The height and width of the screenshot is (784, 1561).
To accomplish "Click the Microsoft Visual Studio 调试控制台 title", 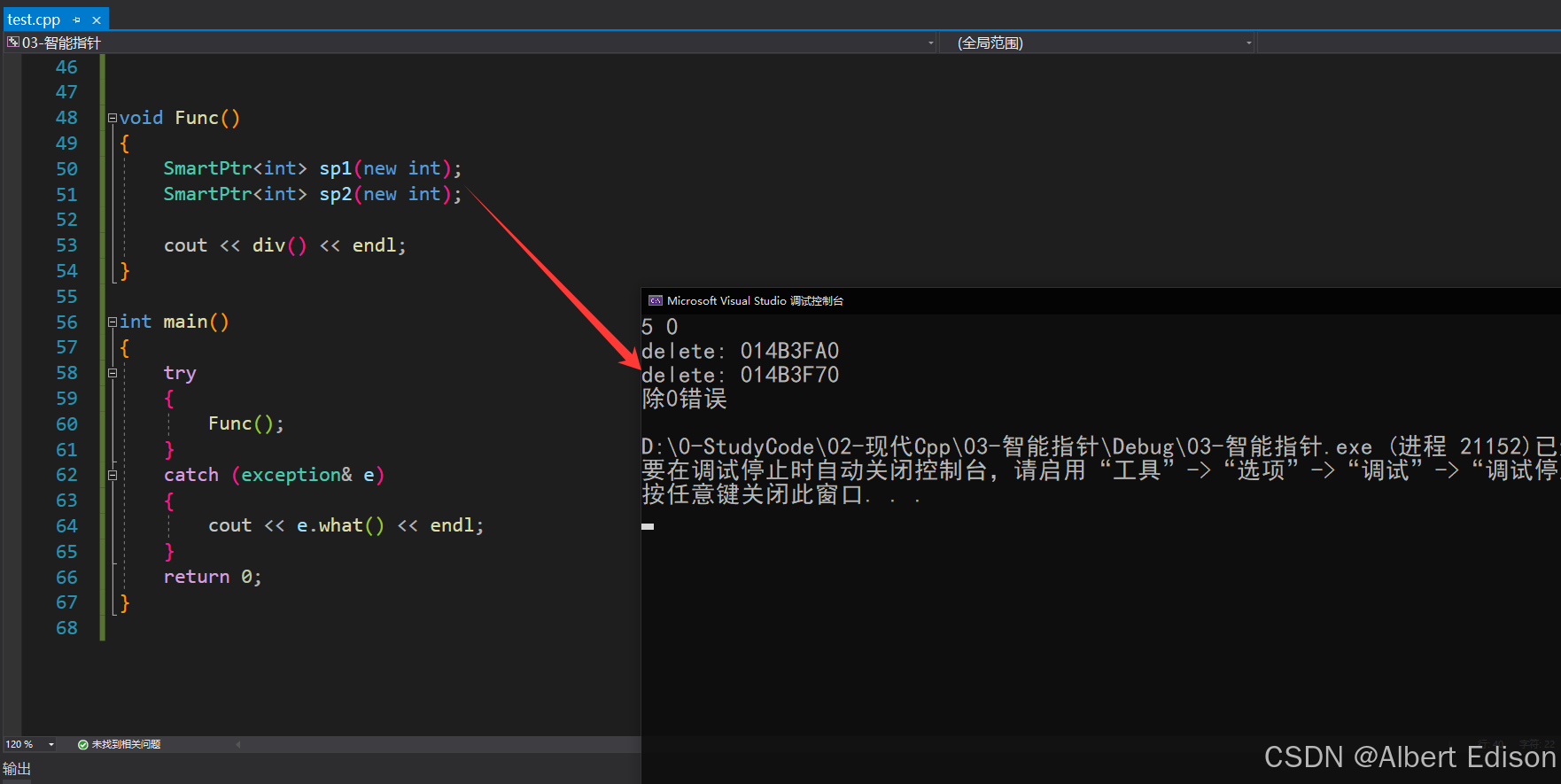I will click(755, 301).
